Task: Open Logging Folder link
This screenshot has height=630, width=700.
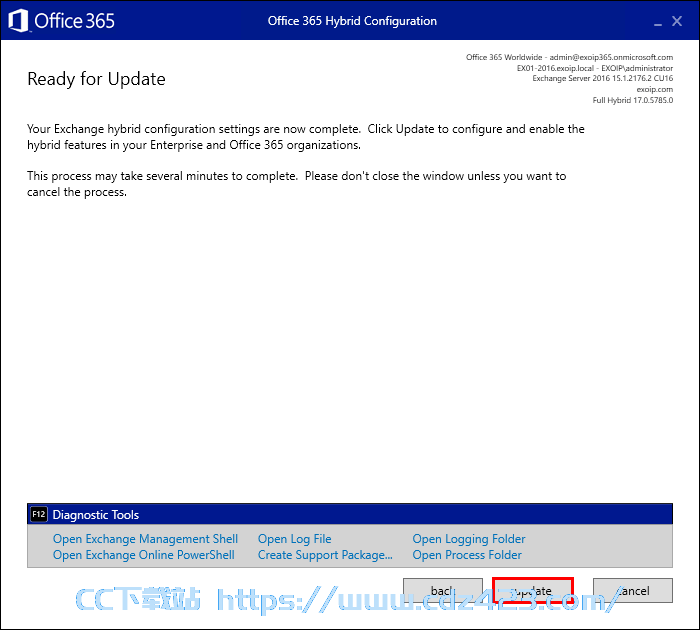Action: tap(469, 539)
